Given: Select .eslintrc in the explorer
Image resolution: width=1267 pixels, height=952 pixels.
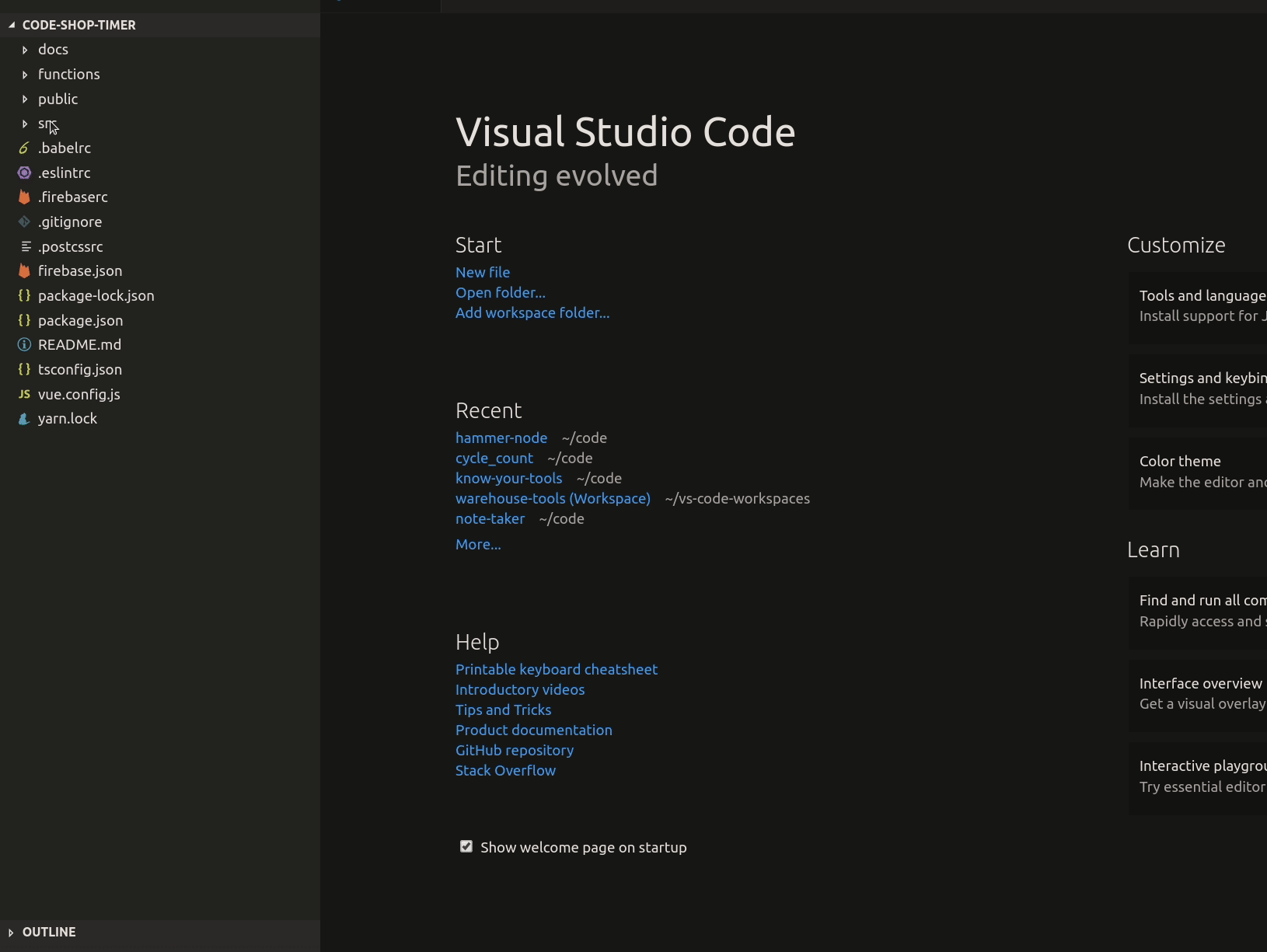Looking at the screenshot, I should click(x=65, y=173).
